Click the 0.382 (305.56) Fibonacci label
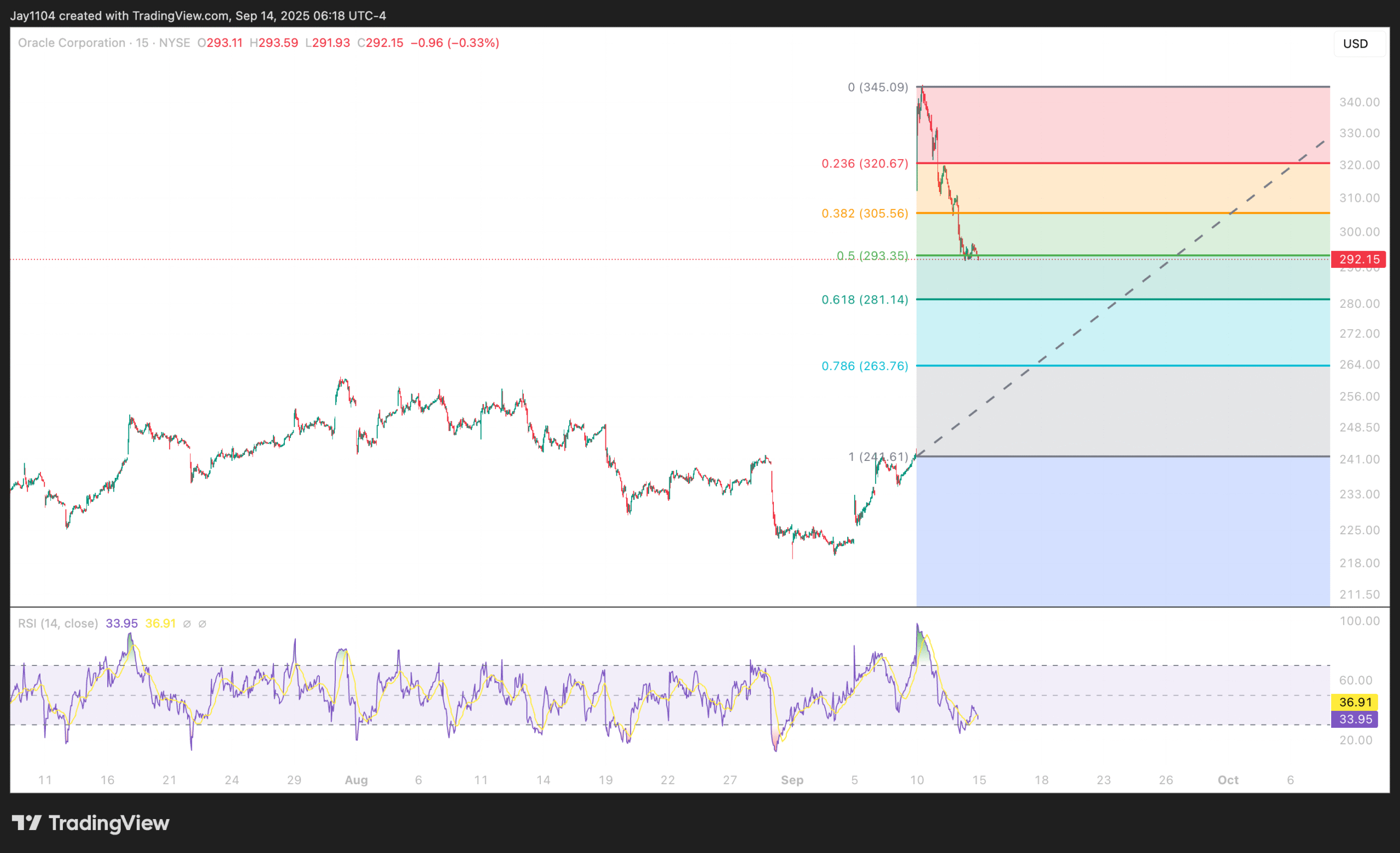 pyautogui.click(x=865, y=214)
